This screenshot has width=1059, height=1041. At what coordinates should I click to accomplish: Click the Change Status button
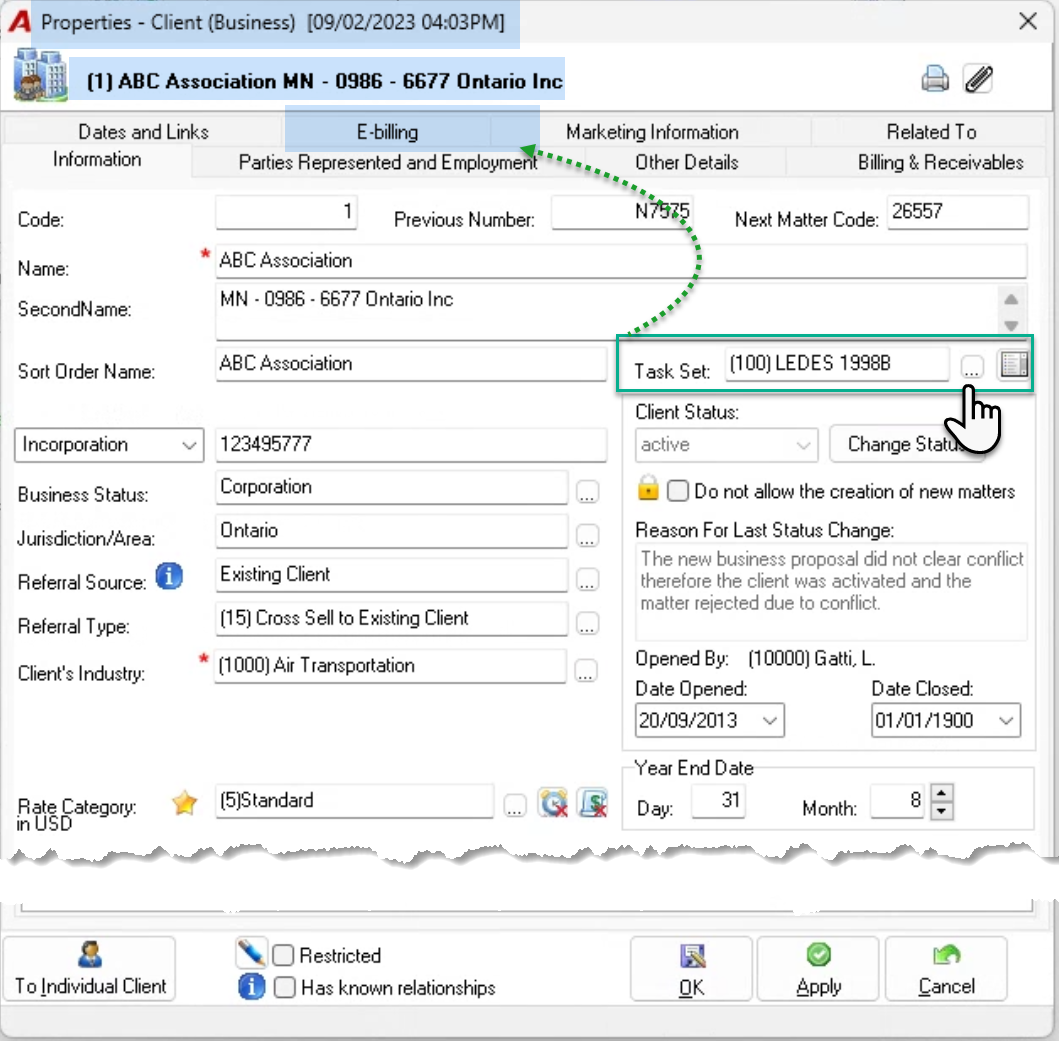tap(906, 445)
